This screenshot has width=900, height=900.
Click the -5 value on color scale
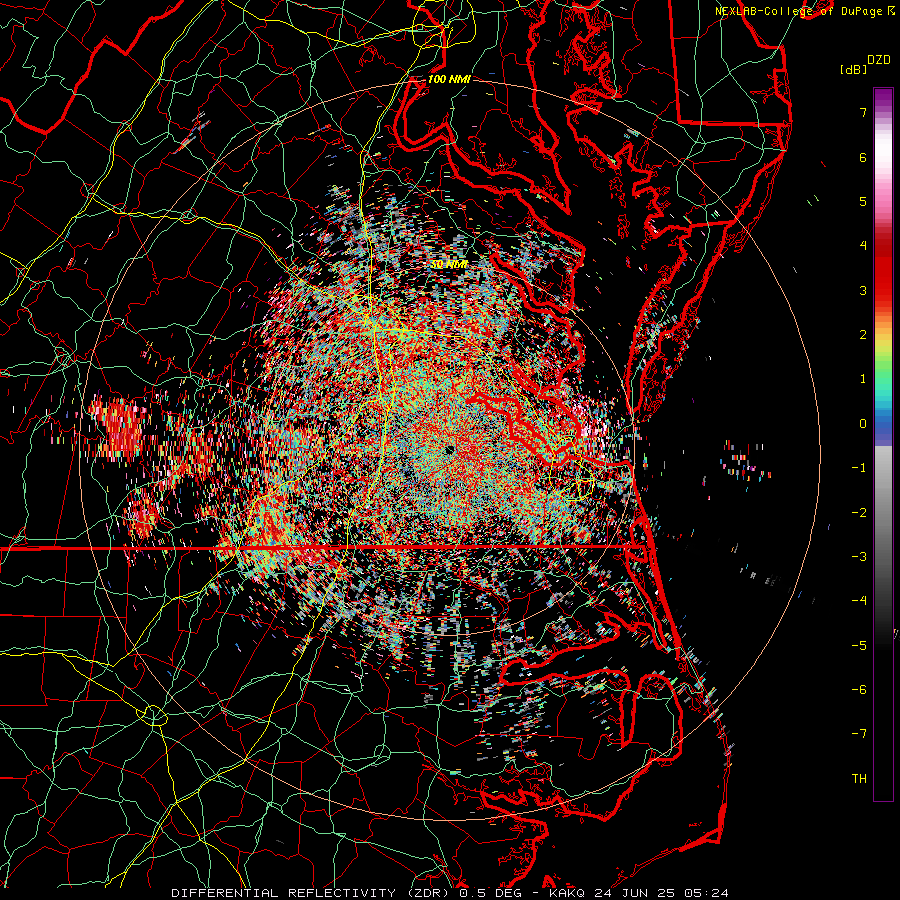(x=859, y=646)
